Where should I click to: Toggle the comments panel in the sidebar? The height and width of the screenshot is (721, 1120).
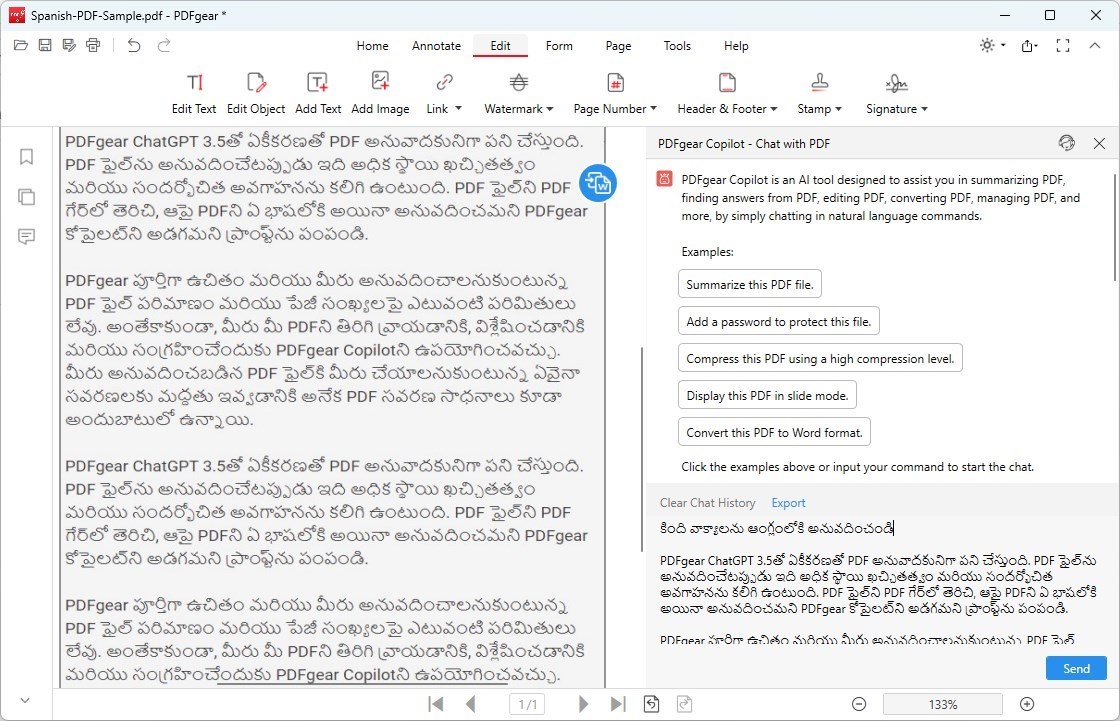coord(26,237)
